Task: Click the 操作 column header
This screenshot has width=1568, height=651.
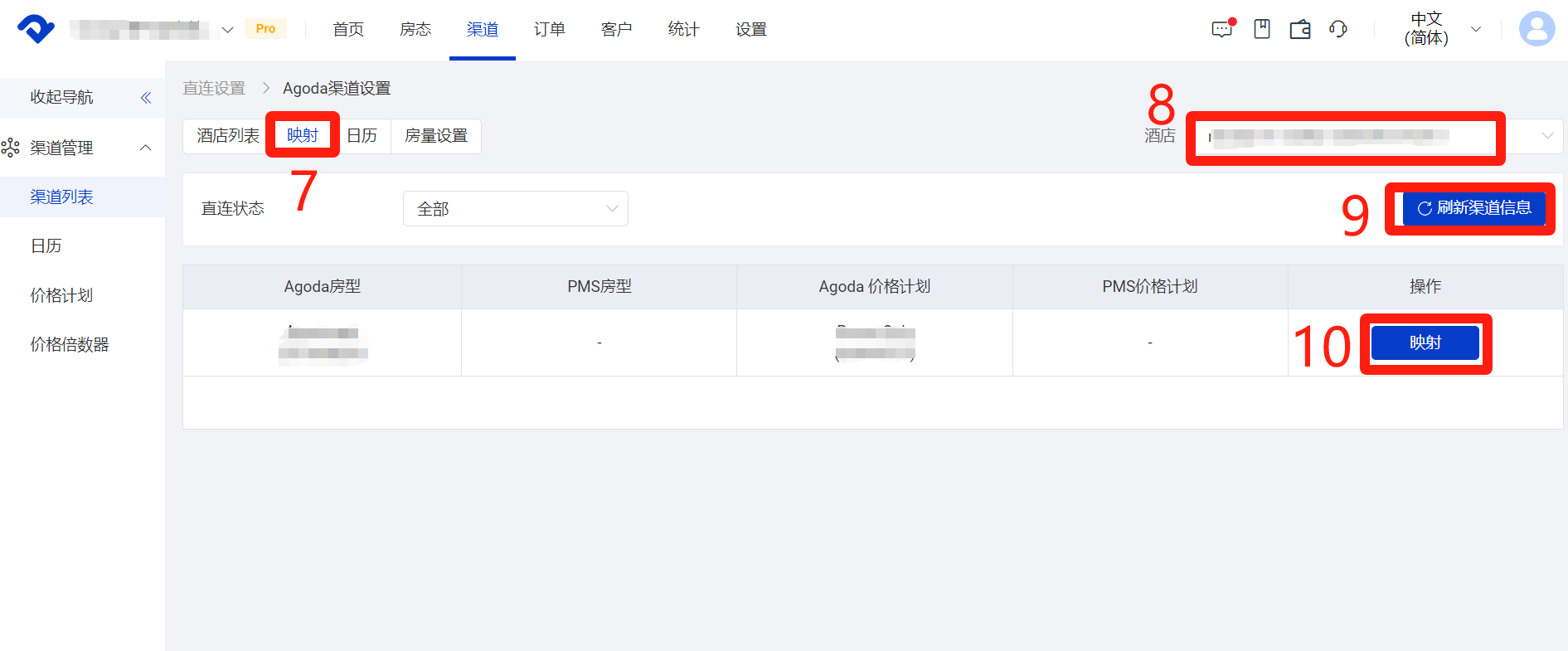Action: coord(1425,287)
